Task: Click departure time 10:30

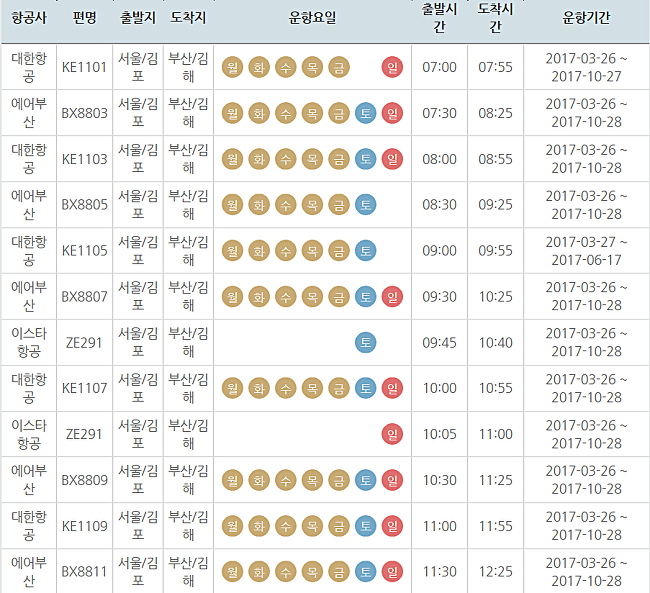Action: (439, 481)
